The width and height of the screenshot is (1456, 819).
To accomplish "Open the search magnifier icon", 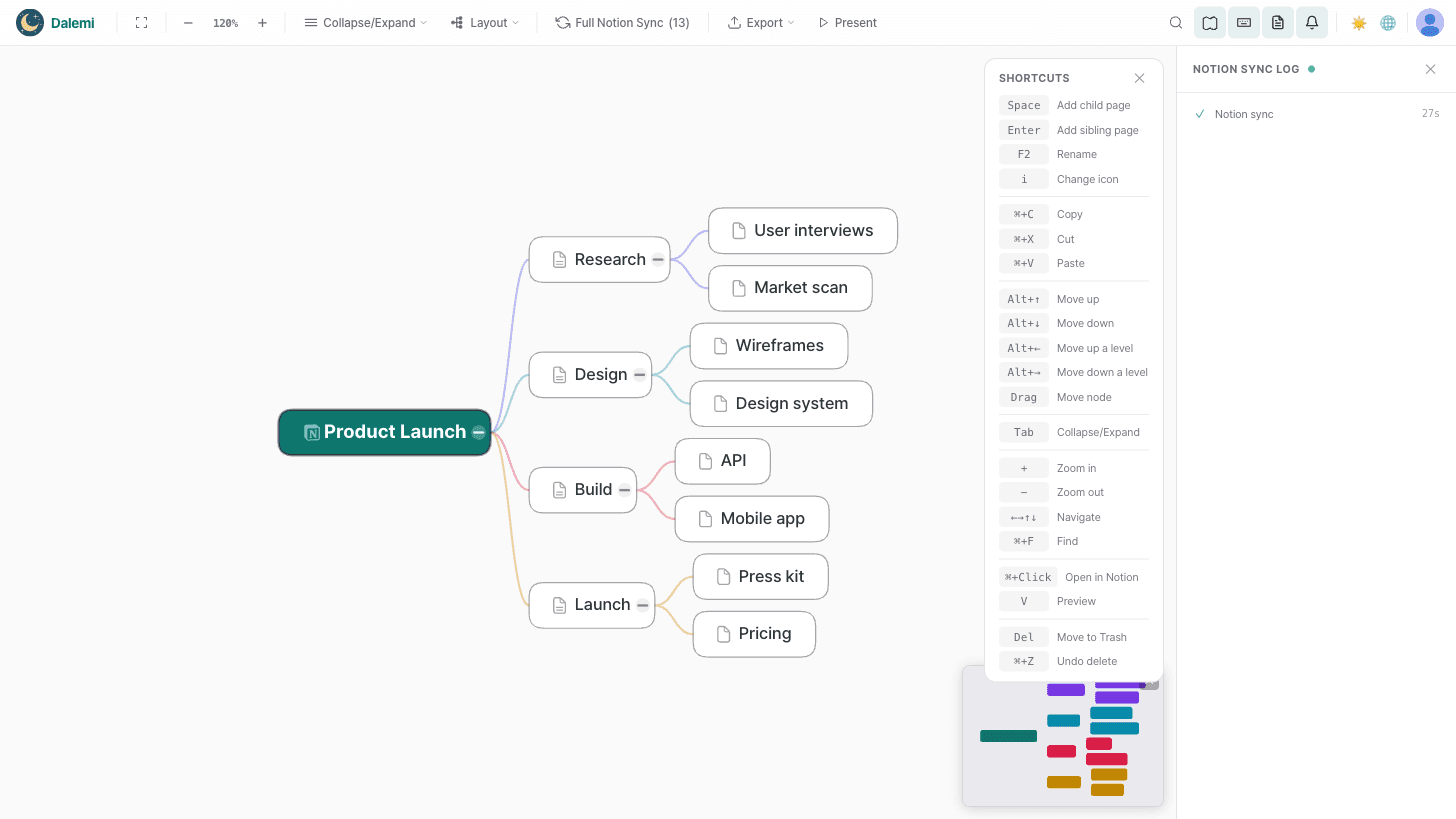I will pos(1176,22).
